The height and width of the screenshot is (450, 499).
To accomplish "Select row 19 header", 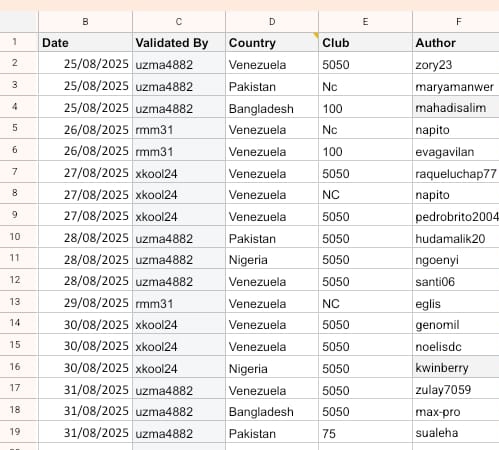I will [15, 432].
